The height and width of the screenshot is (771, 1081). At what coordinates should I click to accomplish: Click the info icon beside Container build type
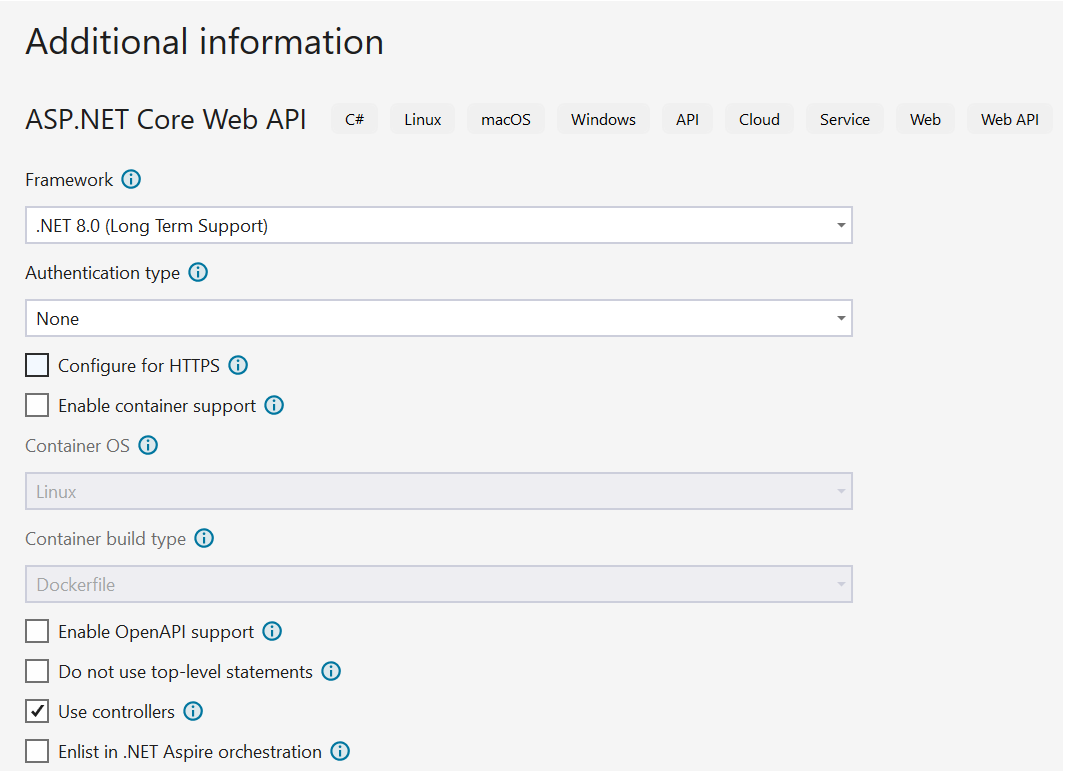pyautogui.click(x=204, y=538)
